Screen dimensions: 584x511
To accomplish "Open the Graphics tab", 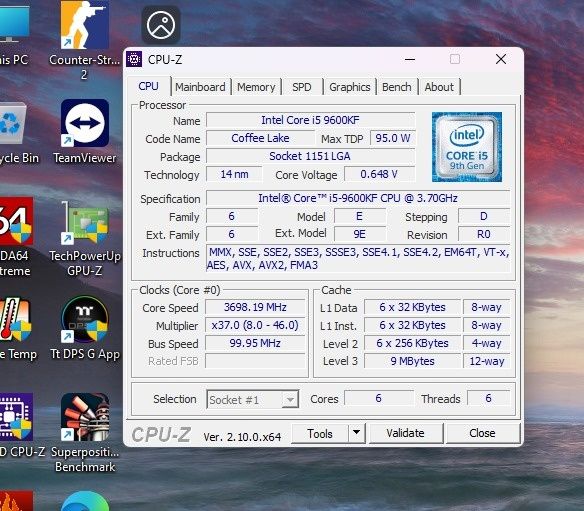I will coord(350,87).
